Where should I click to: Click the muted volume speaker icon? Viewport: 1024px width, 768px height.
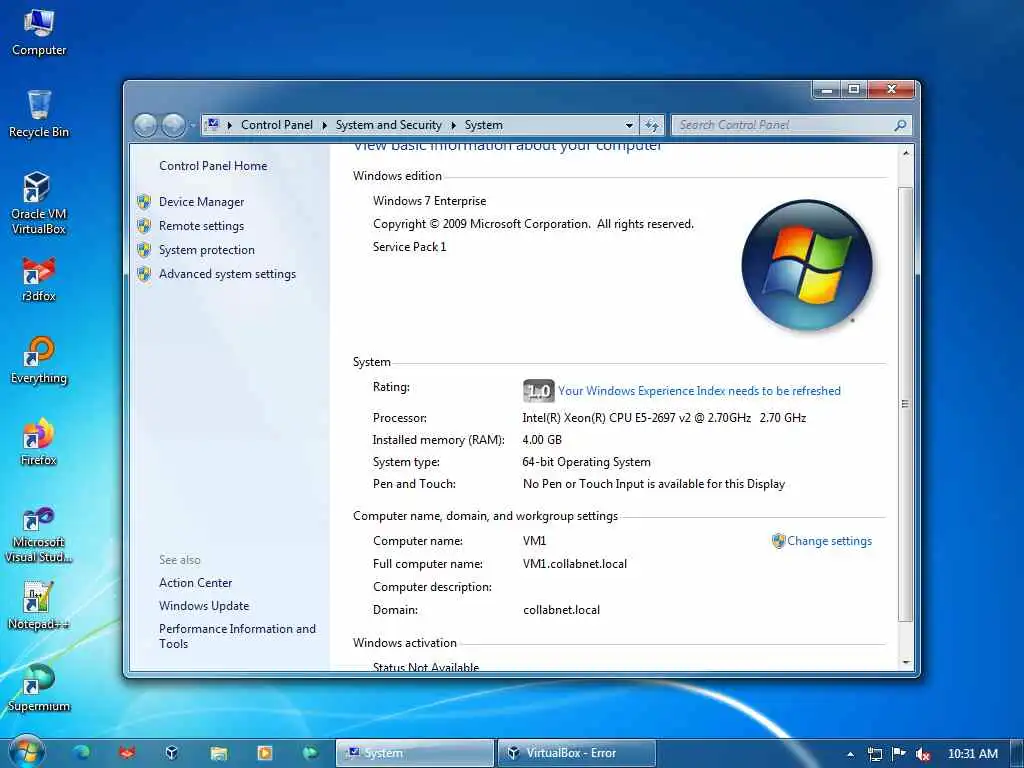click(922, 754)
